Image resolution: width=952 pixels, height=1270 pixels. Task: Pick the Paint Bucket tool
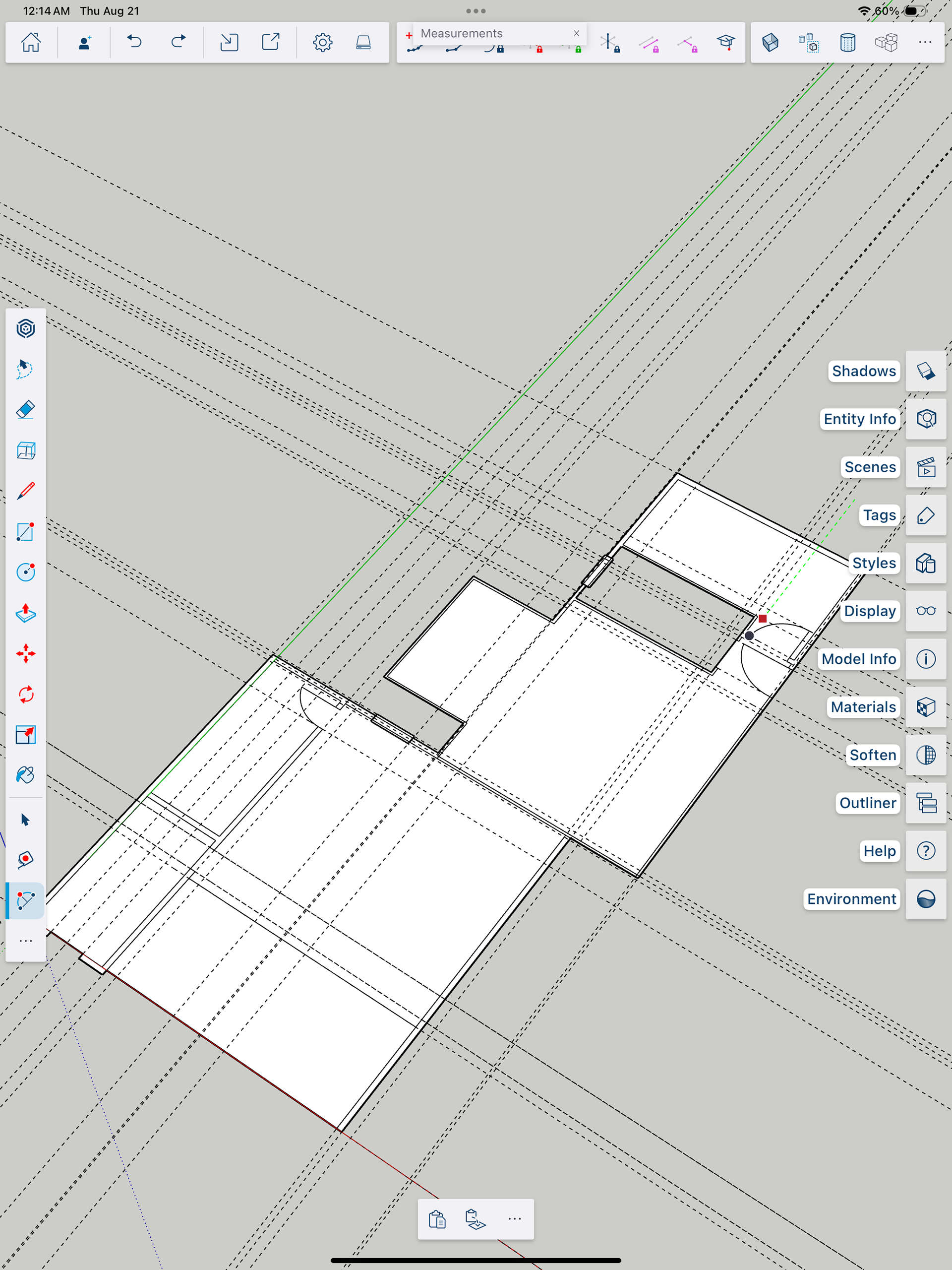26,775
